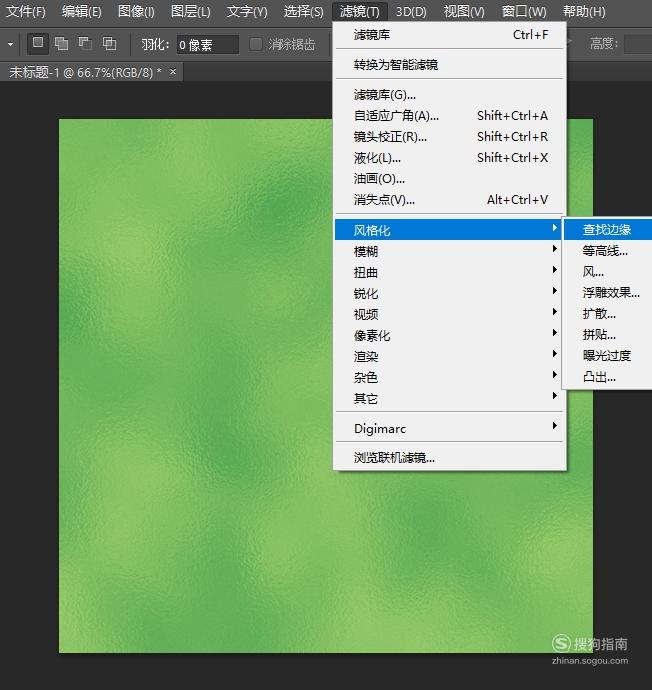This screenshot has height=690, width=652.
Task: Open the 图层(L) menu
Action: [x=190, y=11]
